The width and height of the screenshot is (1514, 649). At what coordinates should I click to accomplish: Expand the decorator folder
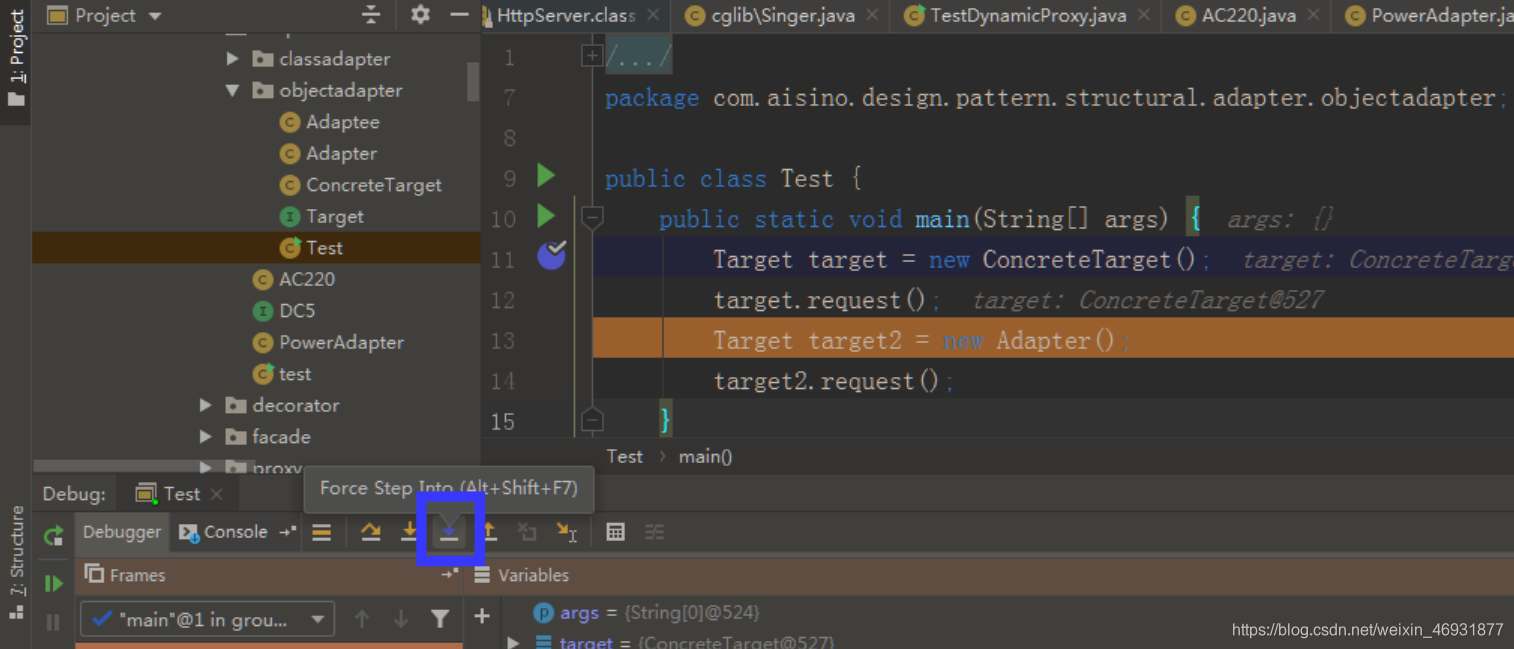[206, 405]
